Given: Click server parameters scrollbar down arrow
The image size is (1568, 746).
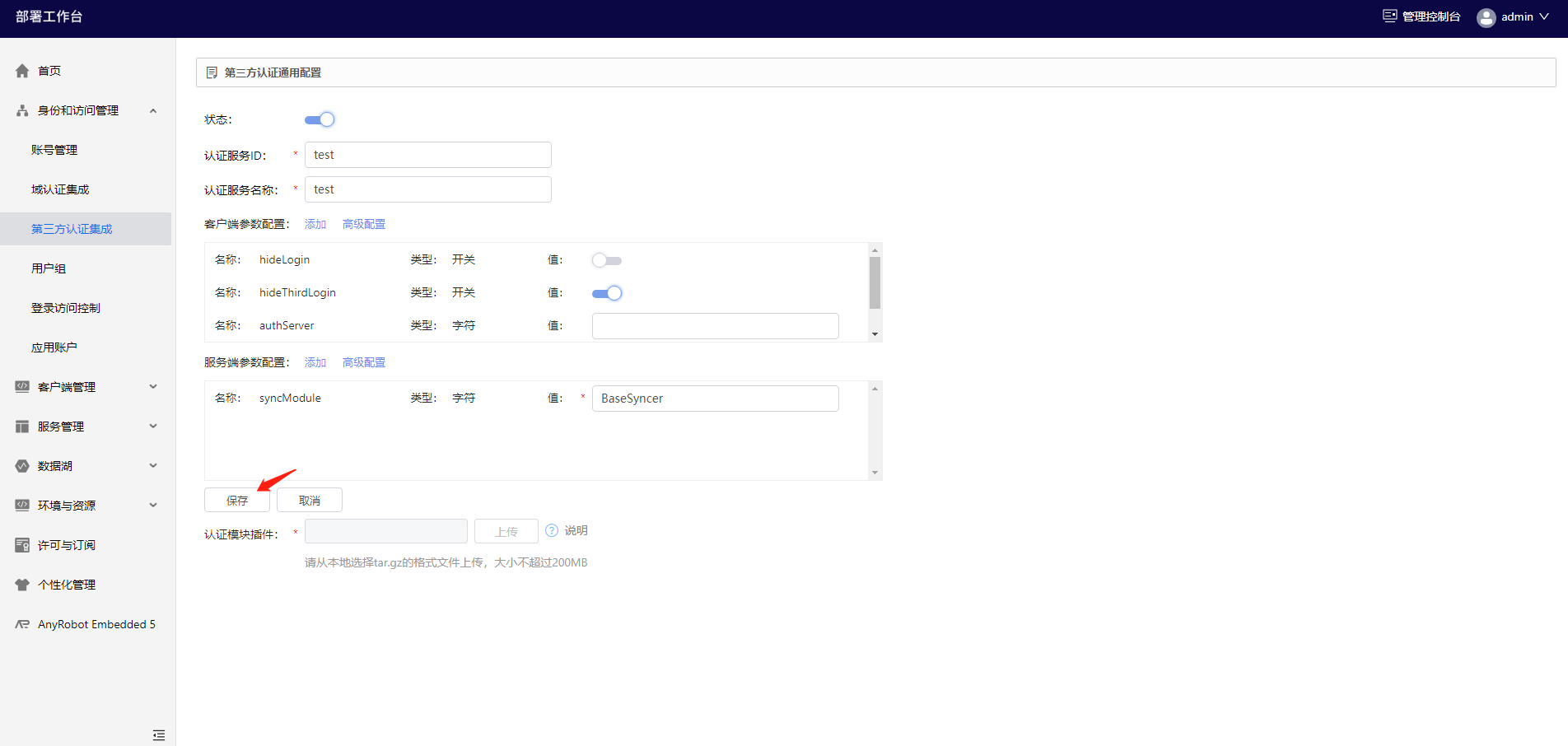Looking at the screenshot, I should [875, 473].
